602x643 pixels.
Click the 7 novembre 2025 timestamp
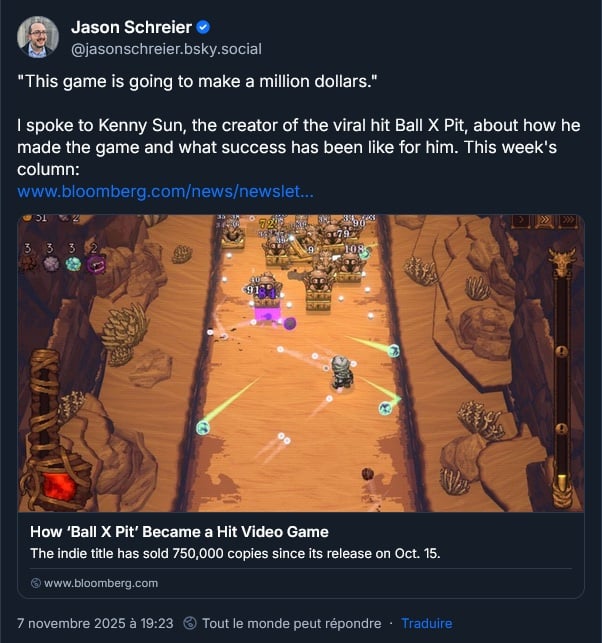coord(95,623)
